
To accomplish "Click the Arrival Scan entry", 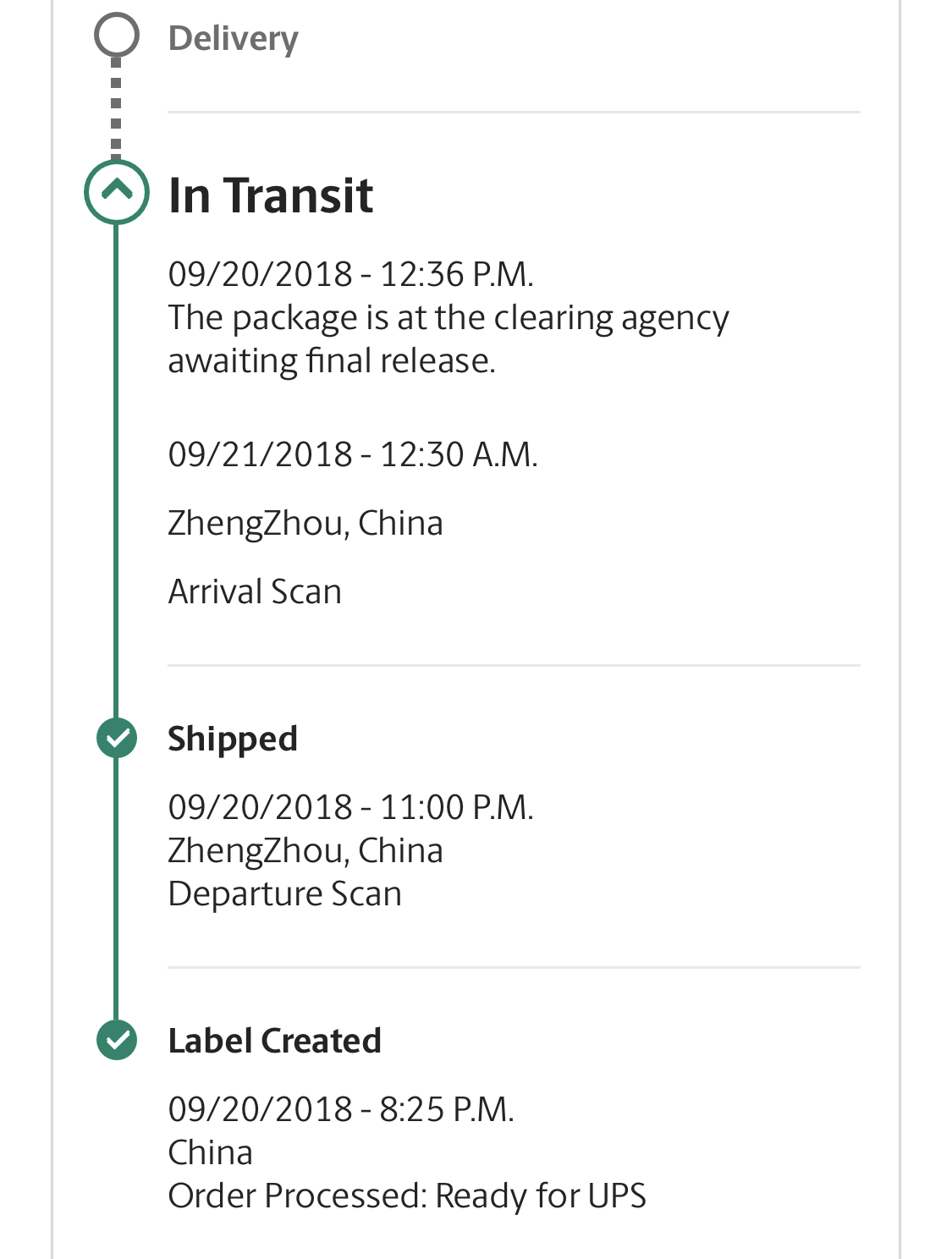I will click(255, 591).
